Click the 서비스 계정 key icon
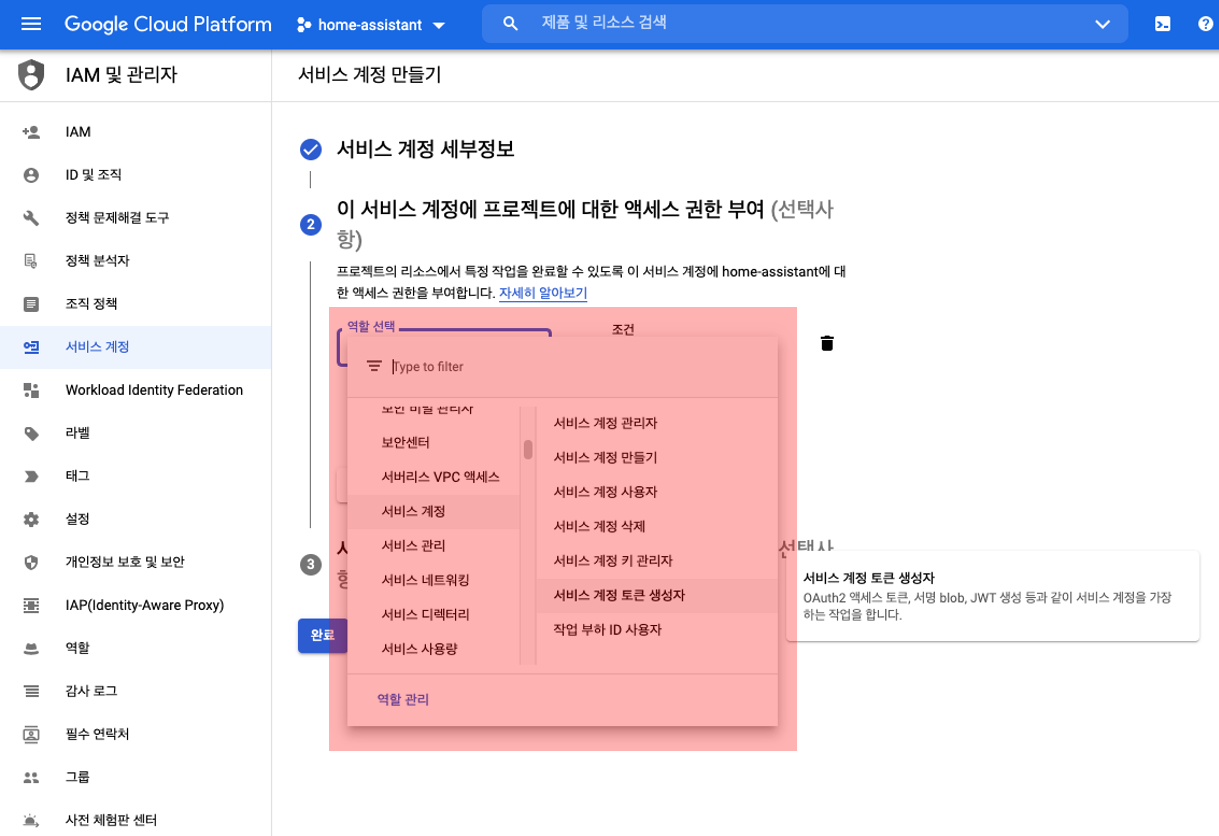 [x=31, y=347]
